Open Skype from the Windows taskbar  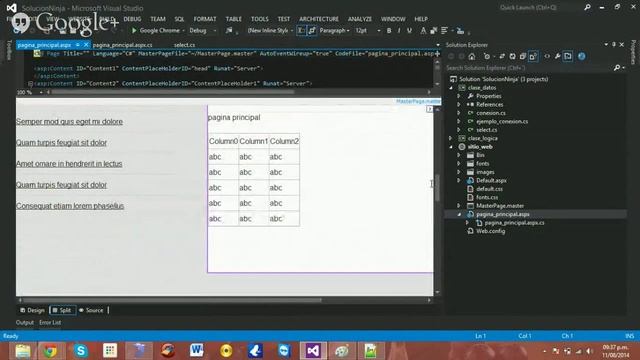point(81,351)
